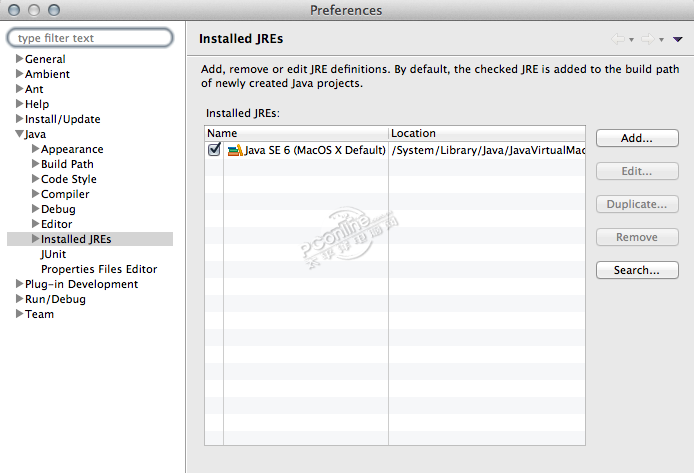The height and width of the screenshot is (473, 694).
Task: Select the Compiler preferences item
Action: (65, 194)
